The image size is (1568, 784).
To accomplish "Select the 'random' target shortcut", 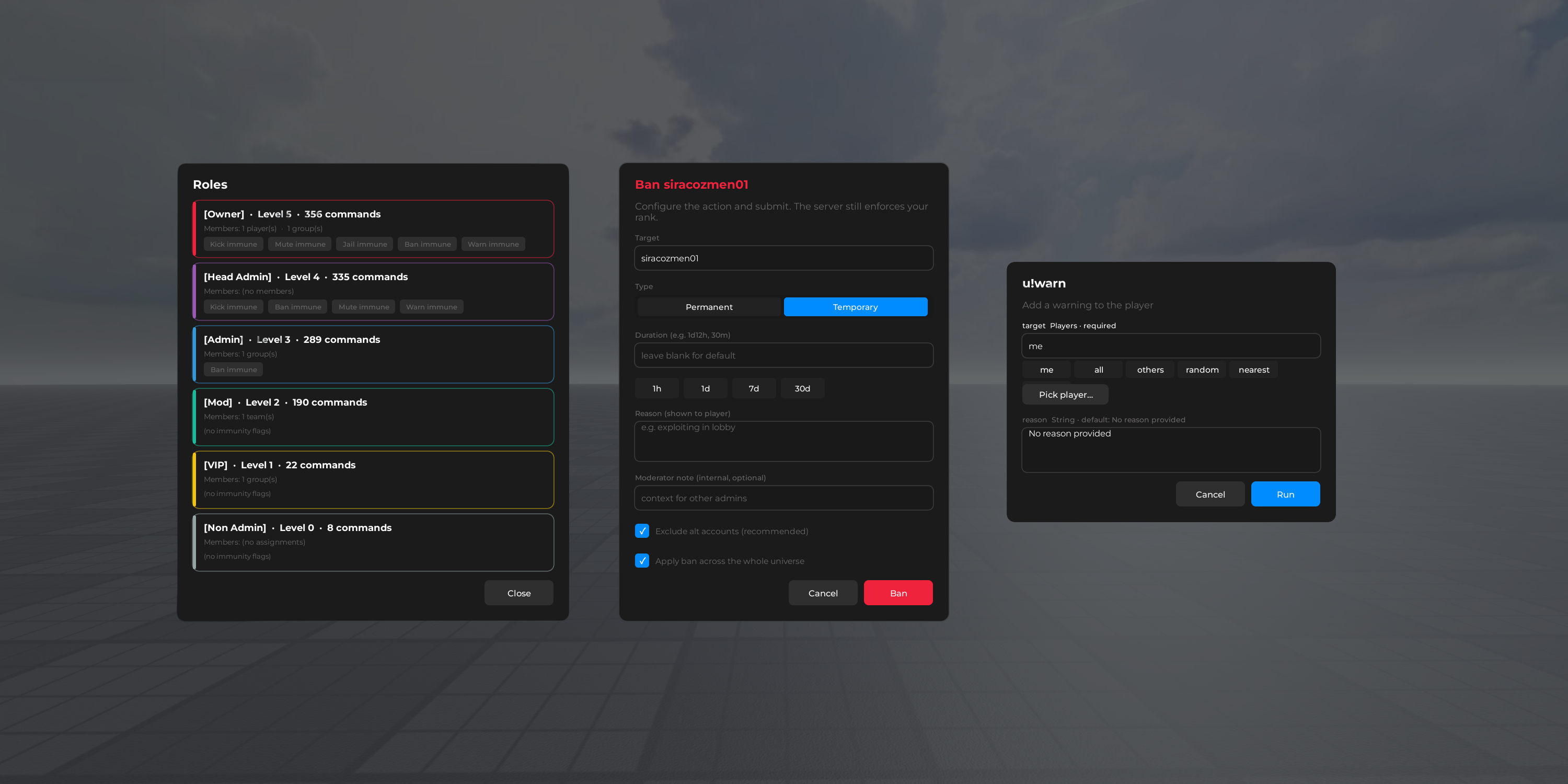I will pos(1202,370).
